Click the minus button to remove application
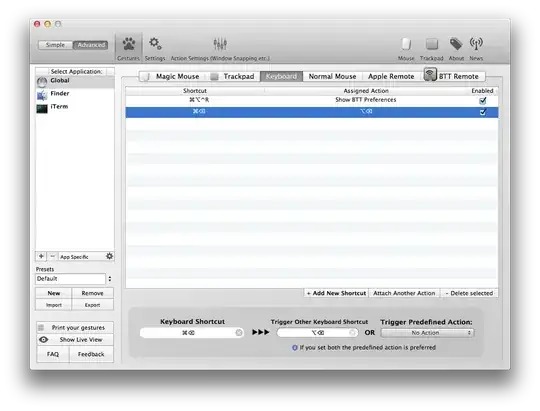Viewport: 540px width, 411px height. pyautogui.click(x=52, y=256)
